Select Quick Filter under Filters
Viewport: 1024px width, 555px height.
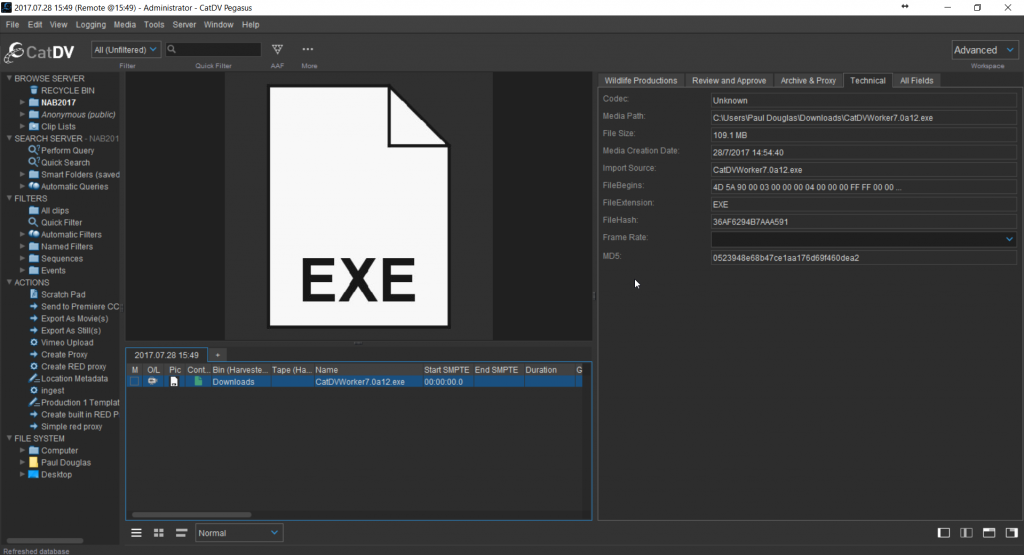pos(61,223)
